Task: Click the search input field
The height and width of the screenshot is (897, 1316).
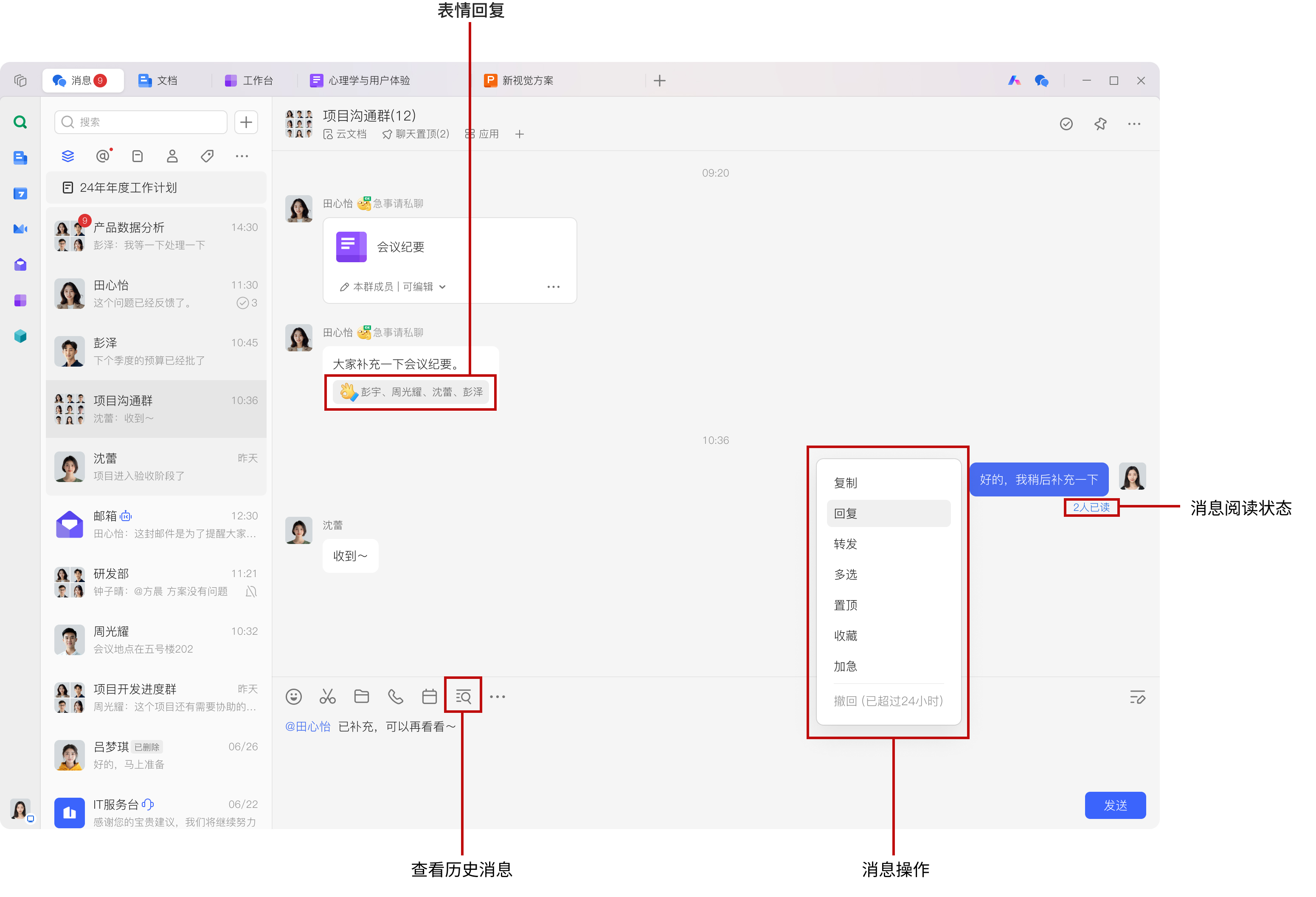Action: [x=141, y=122]
